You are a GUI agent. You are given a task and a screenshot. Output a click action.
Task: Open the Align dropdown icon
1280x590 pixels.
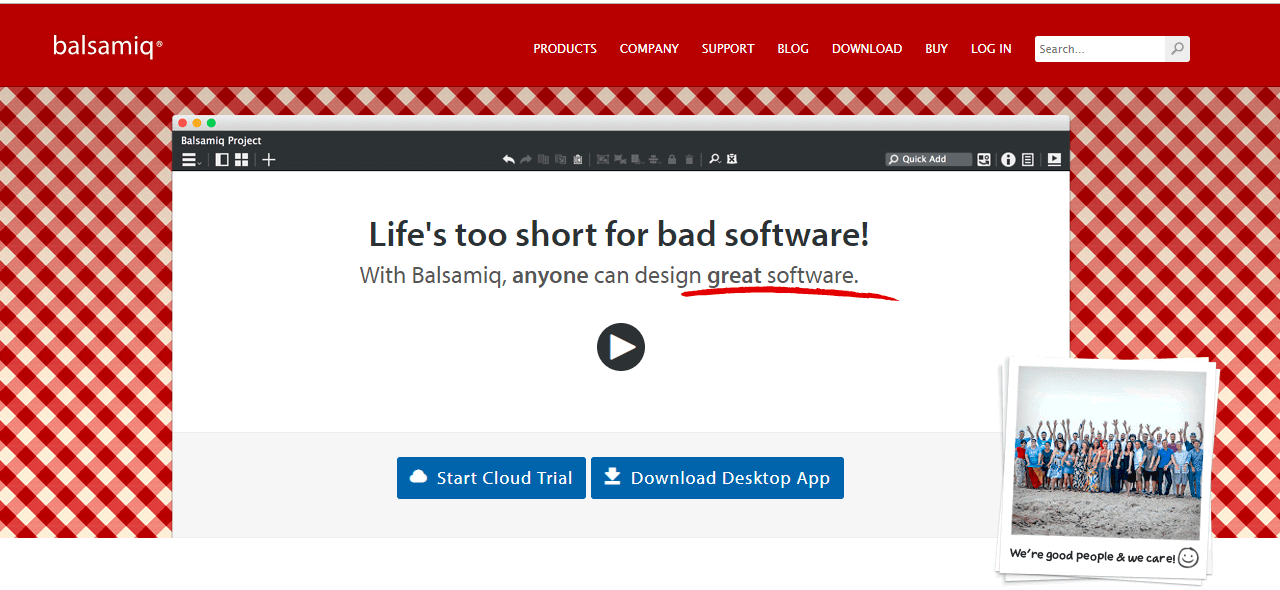click(655, 159)
